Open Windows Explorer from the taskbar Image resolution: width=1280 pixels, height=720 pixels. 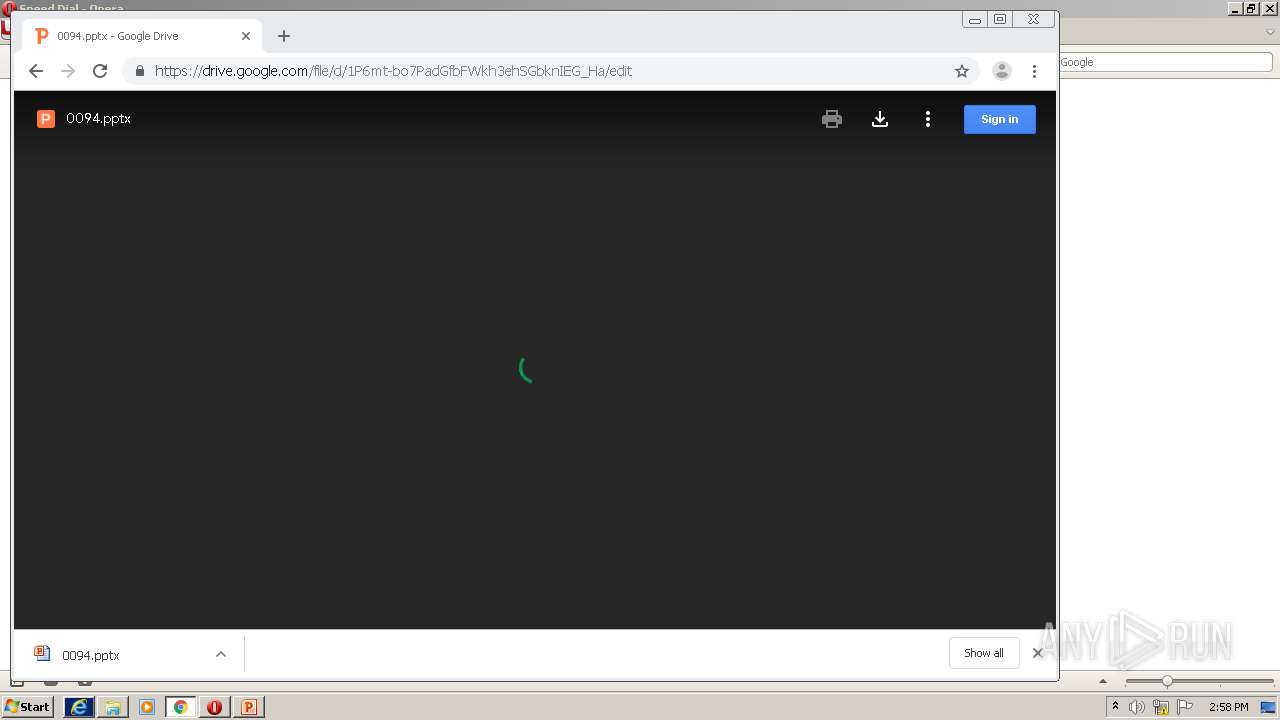tap(113, 707)
